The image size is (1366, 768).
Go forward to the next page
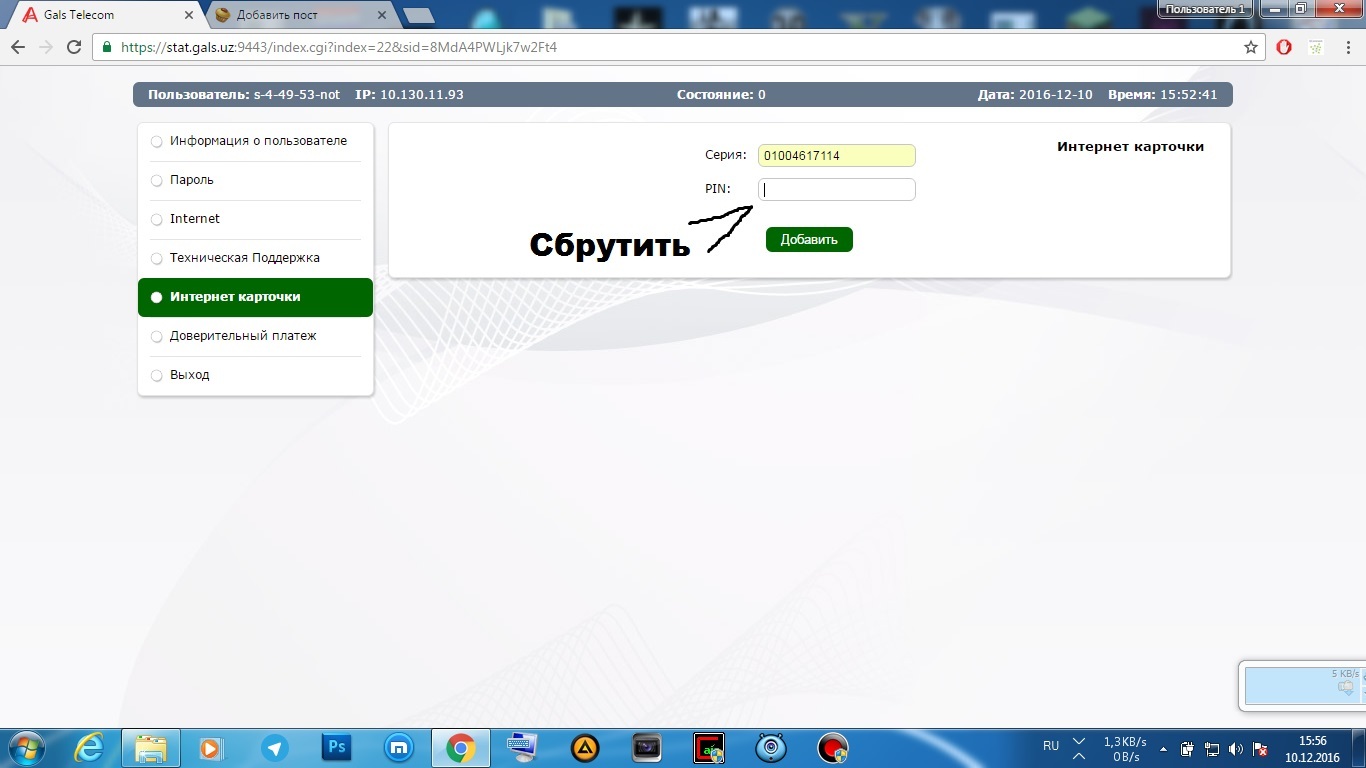(x=45, y=47)
